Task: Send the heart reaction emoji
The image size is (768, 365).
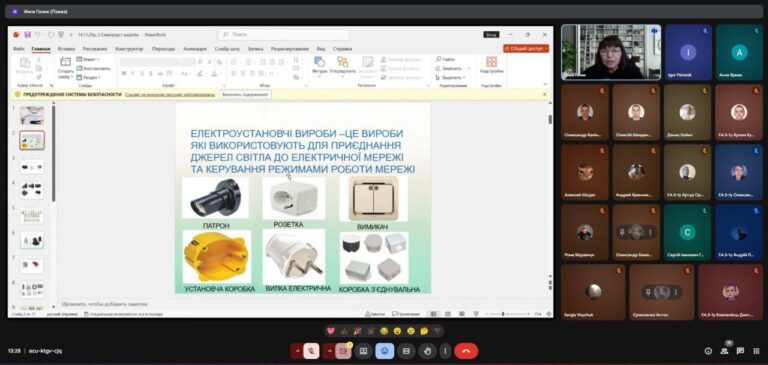Action: pyautogui.click(x=331, y=331)
